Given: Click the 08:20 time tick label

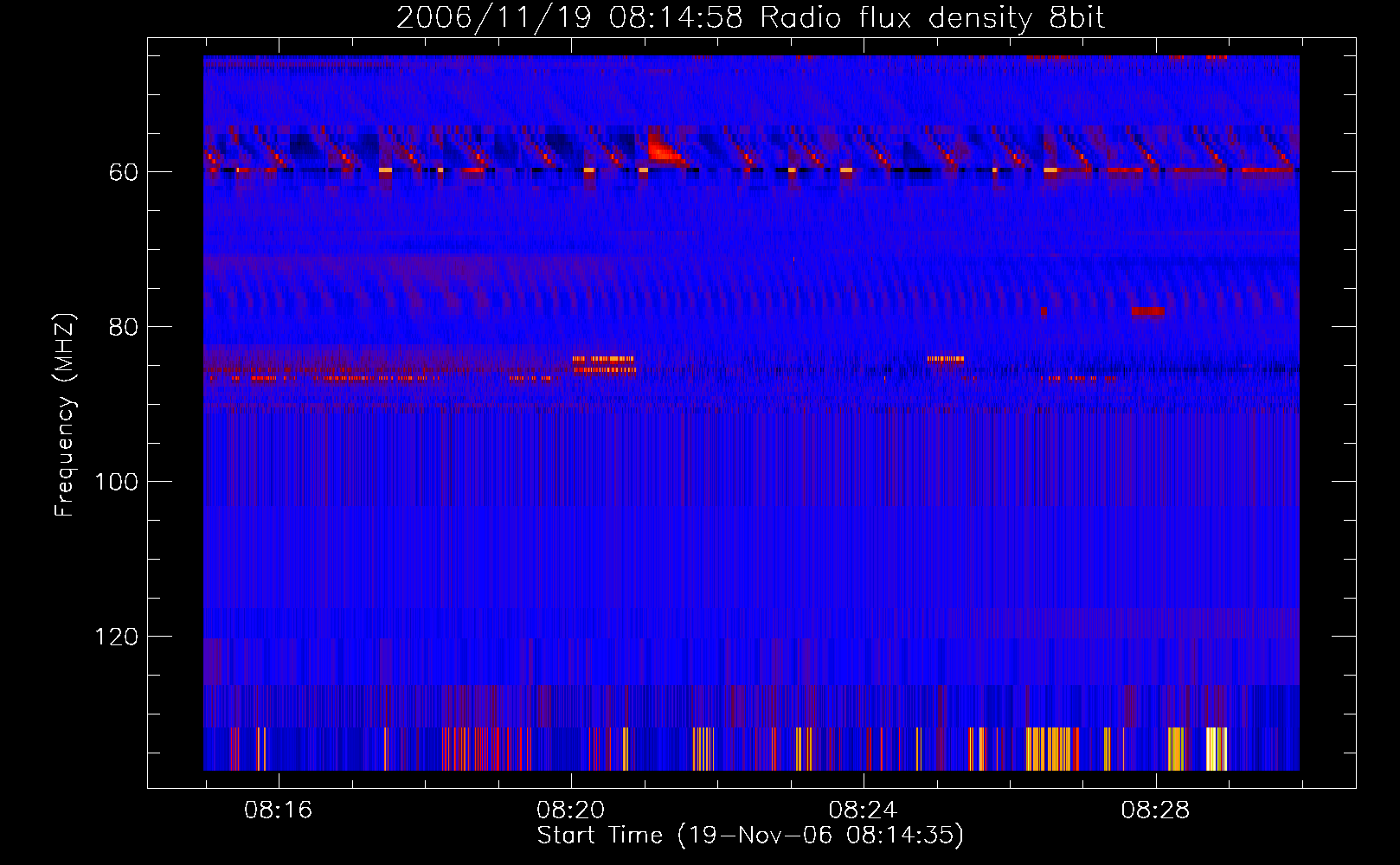Looking at the screenshot, I should (x=571, y=811).
